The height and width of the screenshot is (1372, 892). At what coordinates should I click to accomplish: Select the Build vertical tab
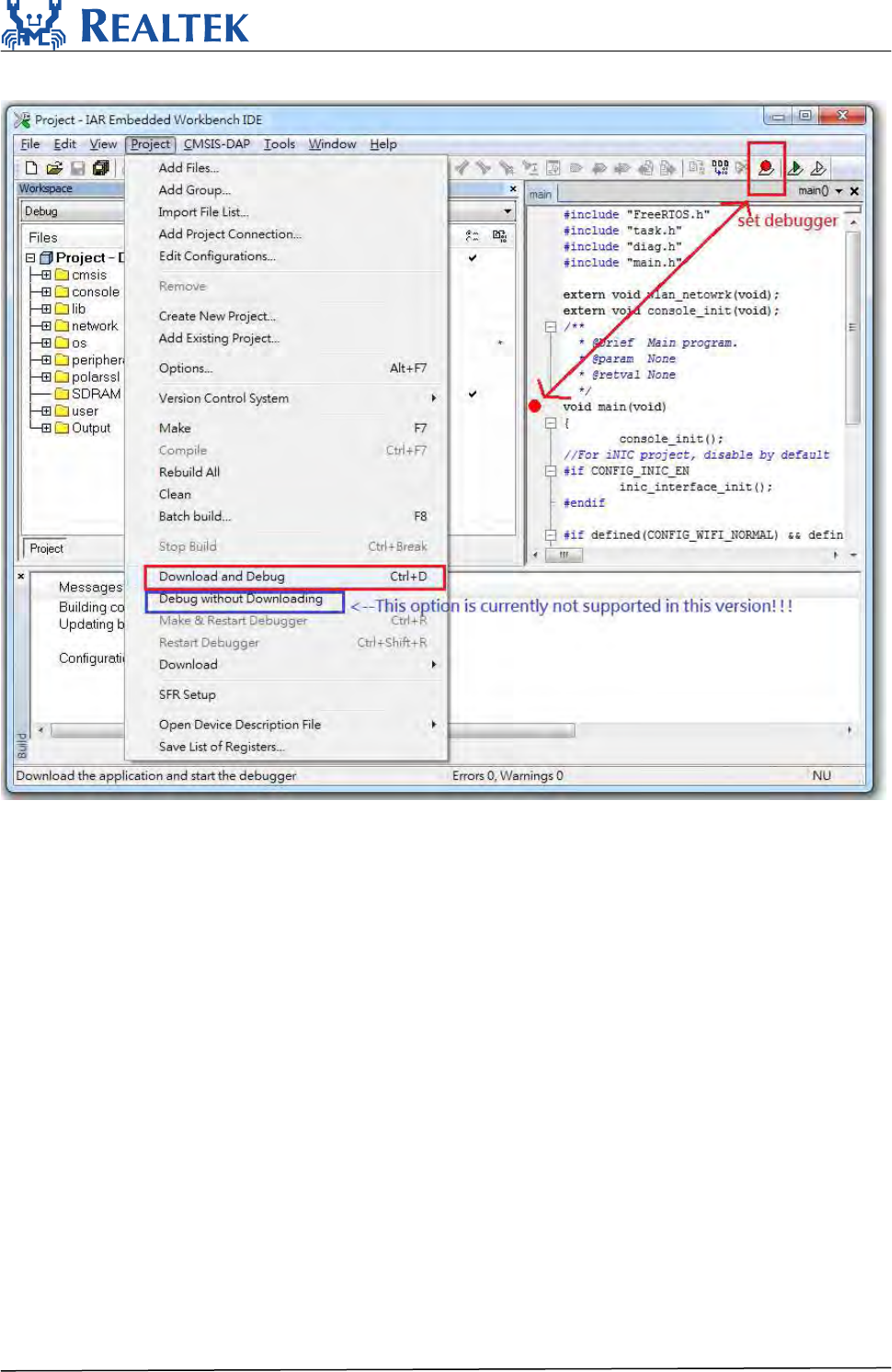coord(22,745)
